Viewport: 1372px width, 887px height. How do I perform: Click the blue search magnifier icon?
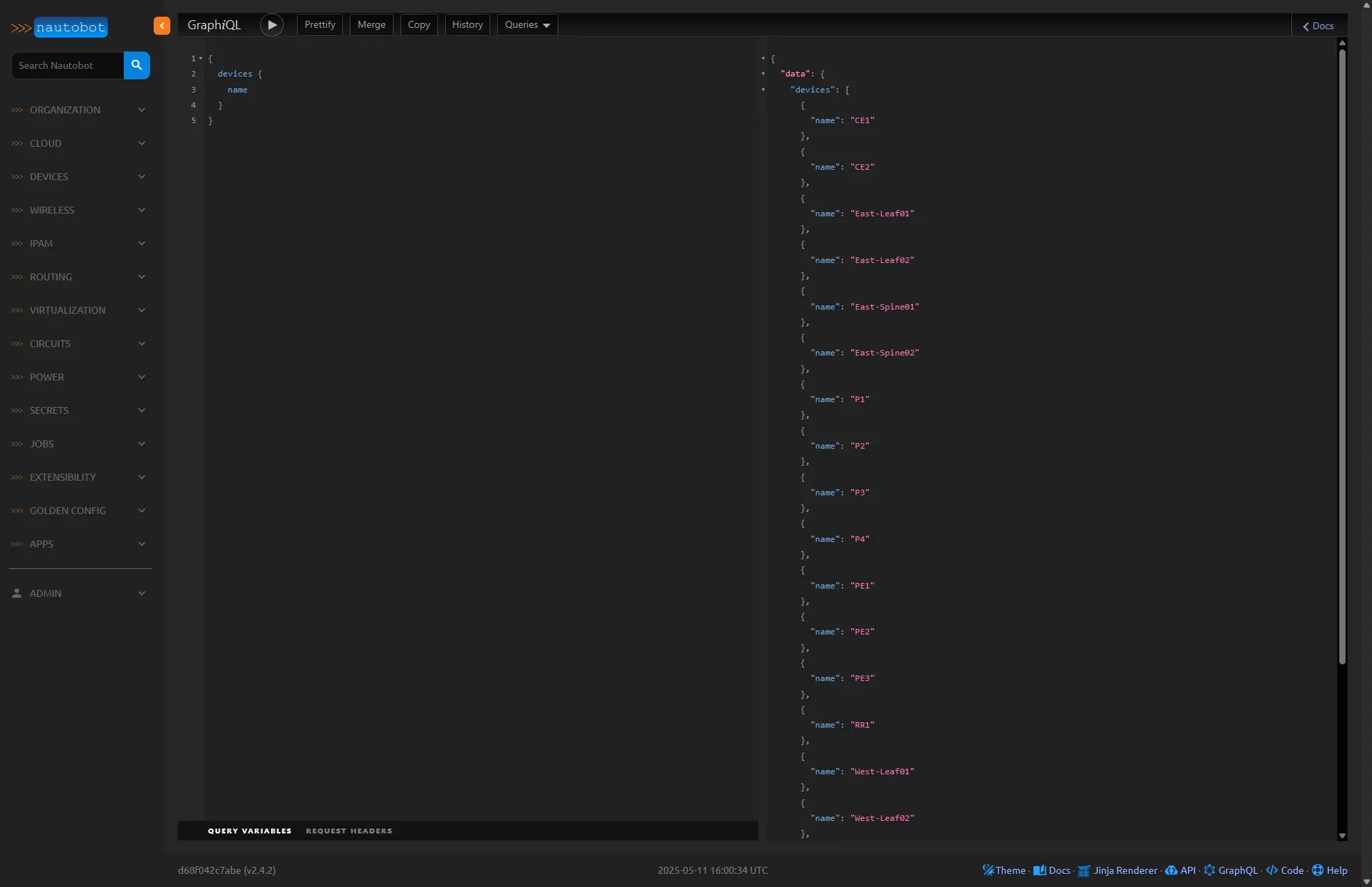tap(137, 65)
